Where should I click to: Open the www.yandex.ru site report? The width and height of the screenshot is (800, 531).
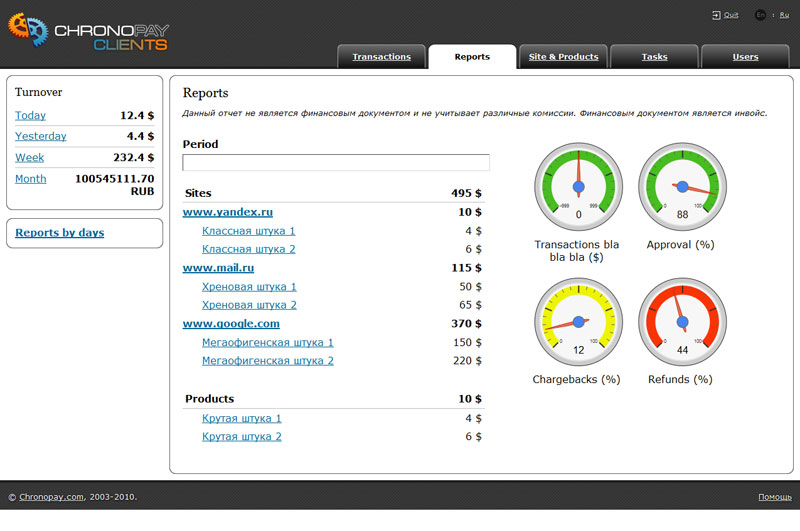[227, 212]
